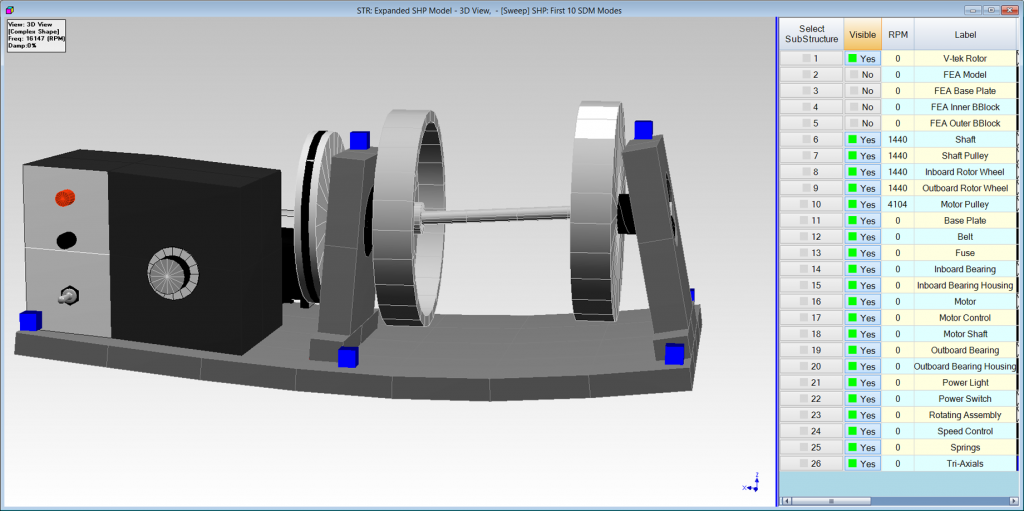Click the Select SubStructure column header

pyautogui.click(x=811, y=34)
